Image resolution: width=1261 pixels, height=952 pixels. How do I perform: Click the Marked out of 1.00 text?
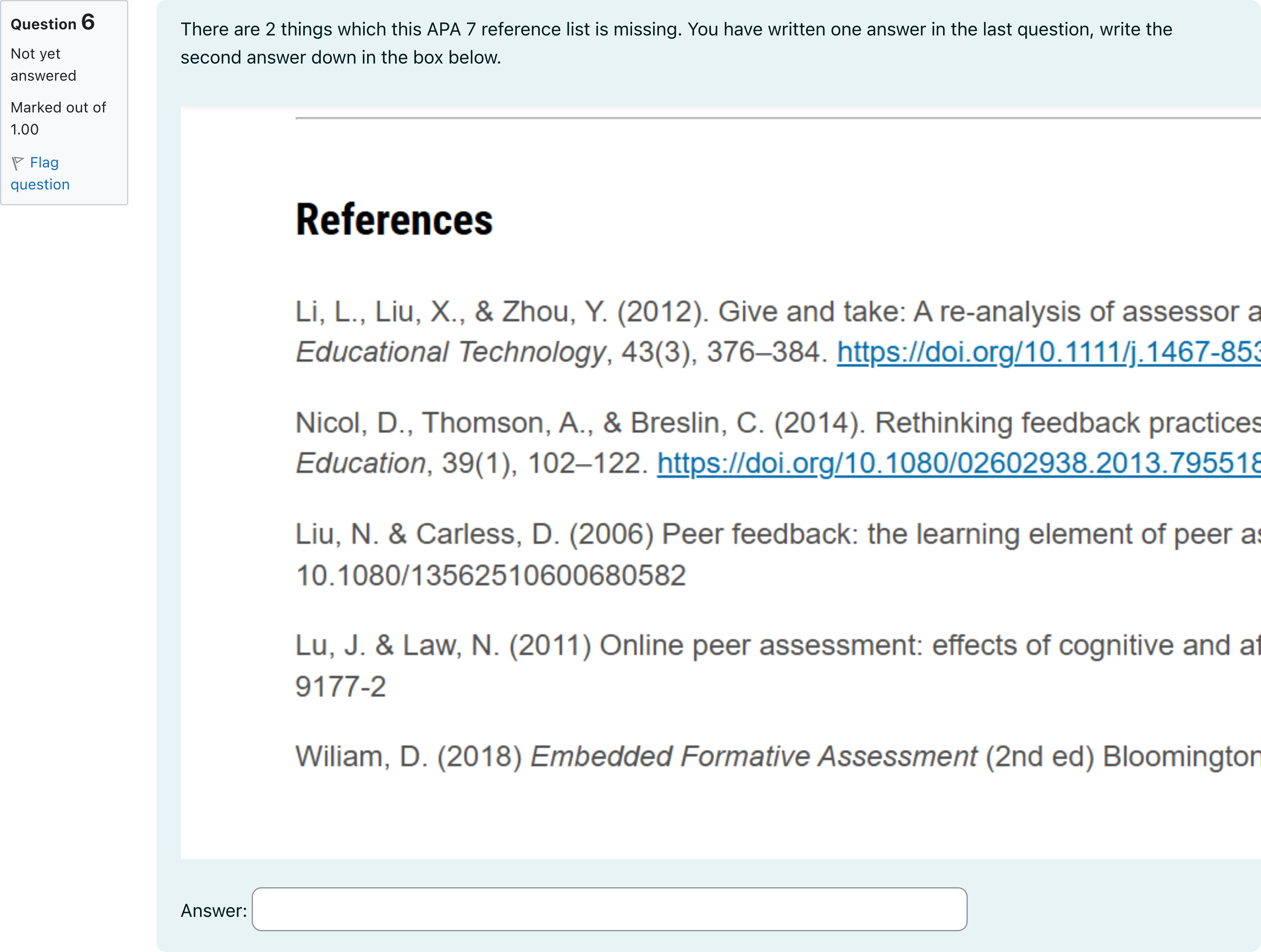[58, 118]
